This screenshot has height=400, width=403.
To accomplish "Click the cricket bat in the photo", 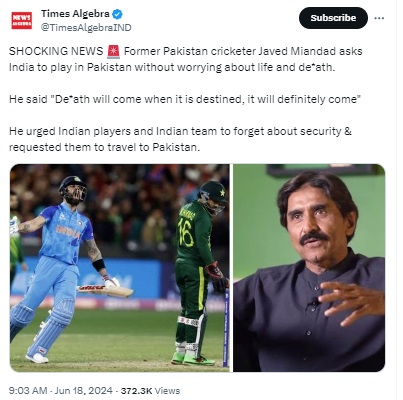I will click(106, 290).
